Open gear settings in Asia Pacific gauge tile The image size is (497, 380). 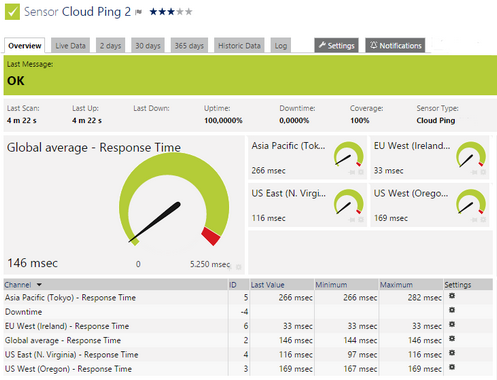361,172
